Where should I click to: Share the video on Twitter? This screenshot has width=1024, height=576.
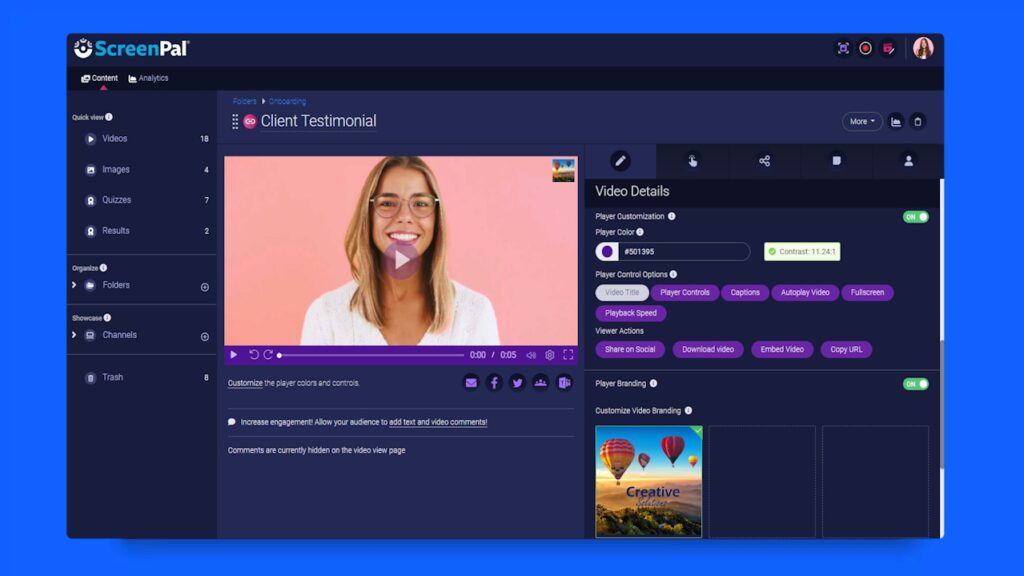(517, 382)
